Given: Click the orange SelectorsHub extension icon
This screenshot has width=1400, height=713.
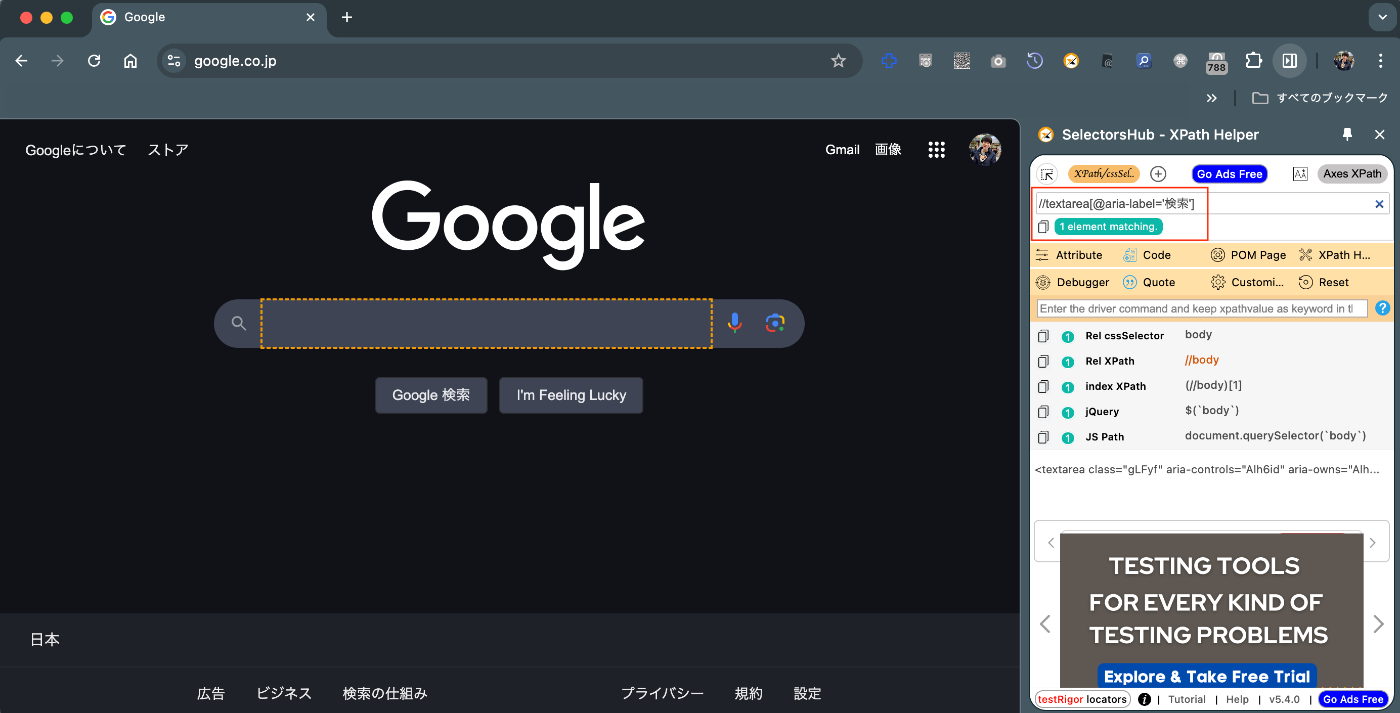Looking at the screenshot, I should pos(1071,61).
